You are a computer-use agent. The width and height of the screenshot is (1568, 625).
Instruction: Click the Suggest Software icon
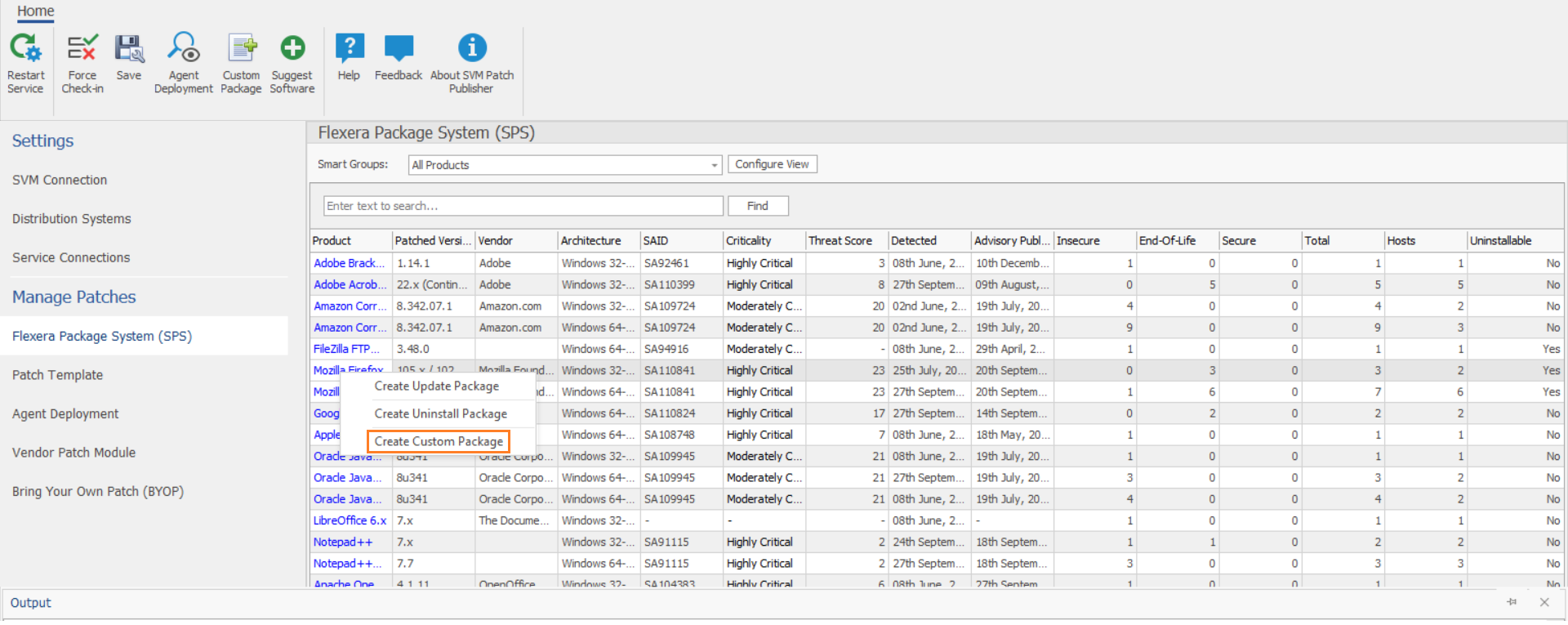tap(292, 49)
